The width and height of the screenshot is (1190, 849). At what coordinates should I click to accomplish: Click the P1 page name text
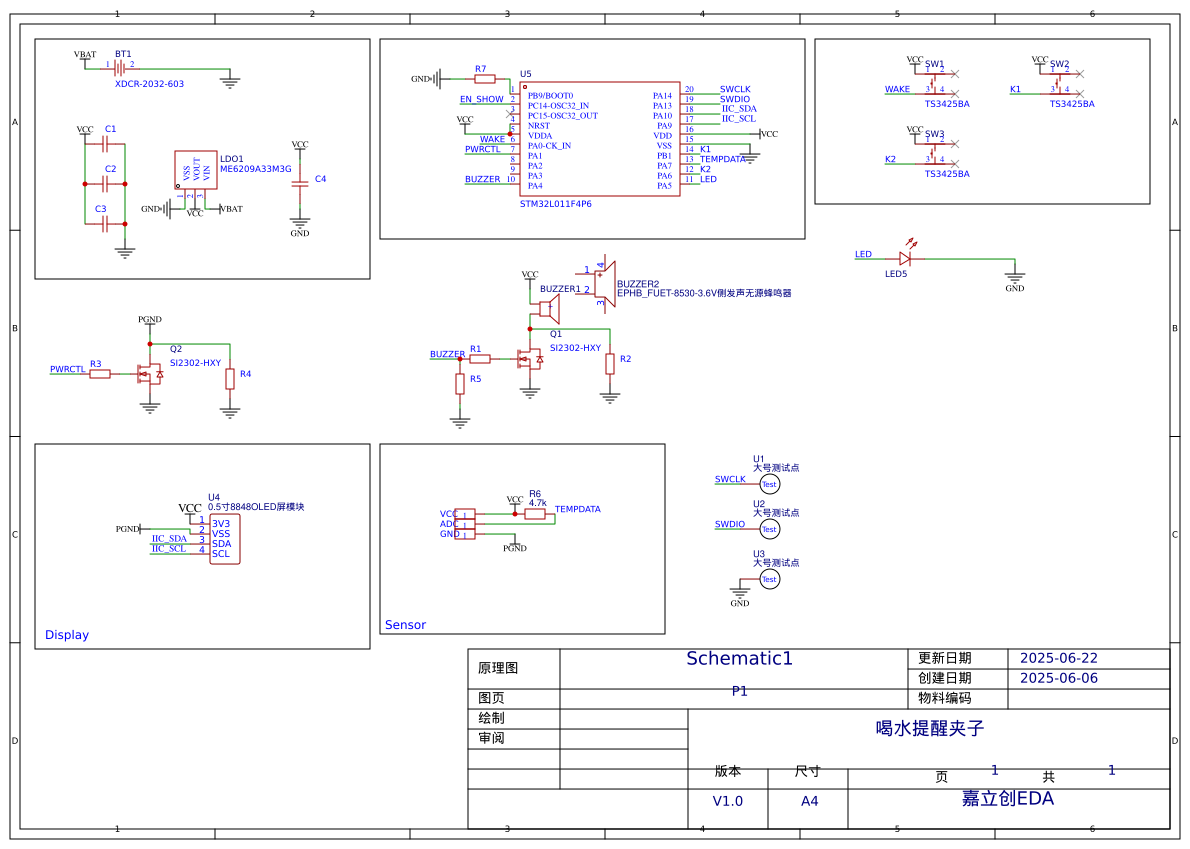pos(739,691)
